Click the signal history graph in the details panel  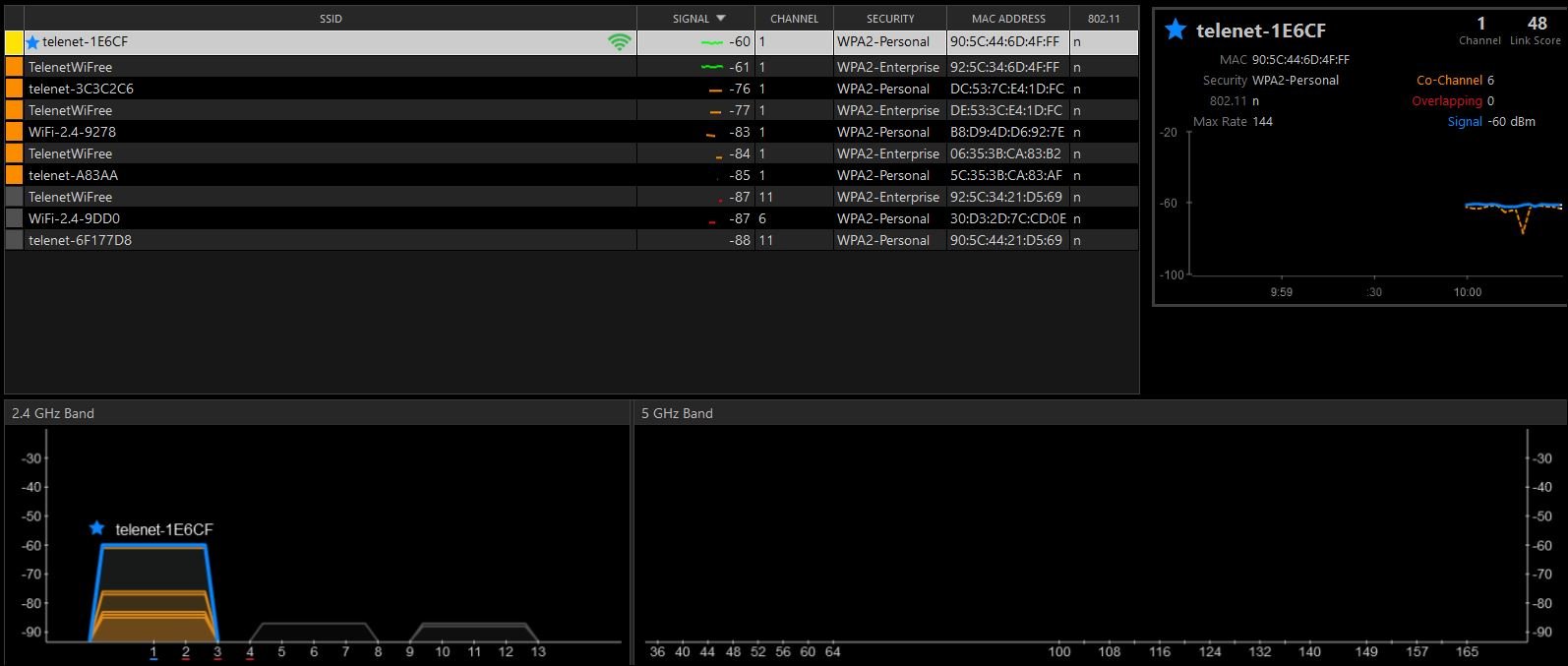(x=1375, y=204)
